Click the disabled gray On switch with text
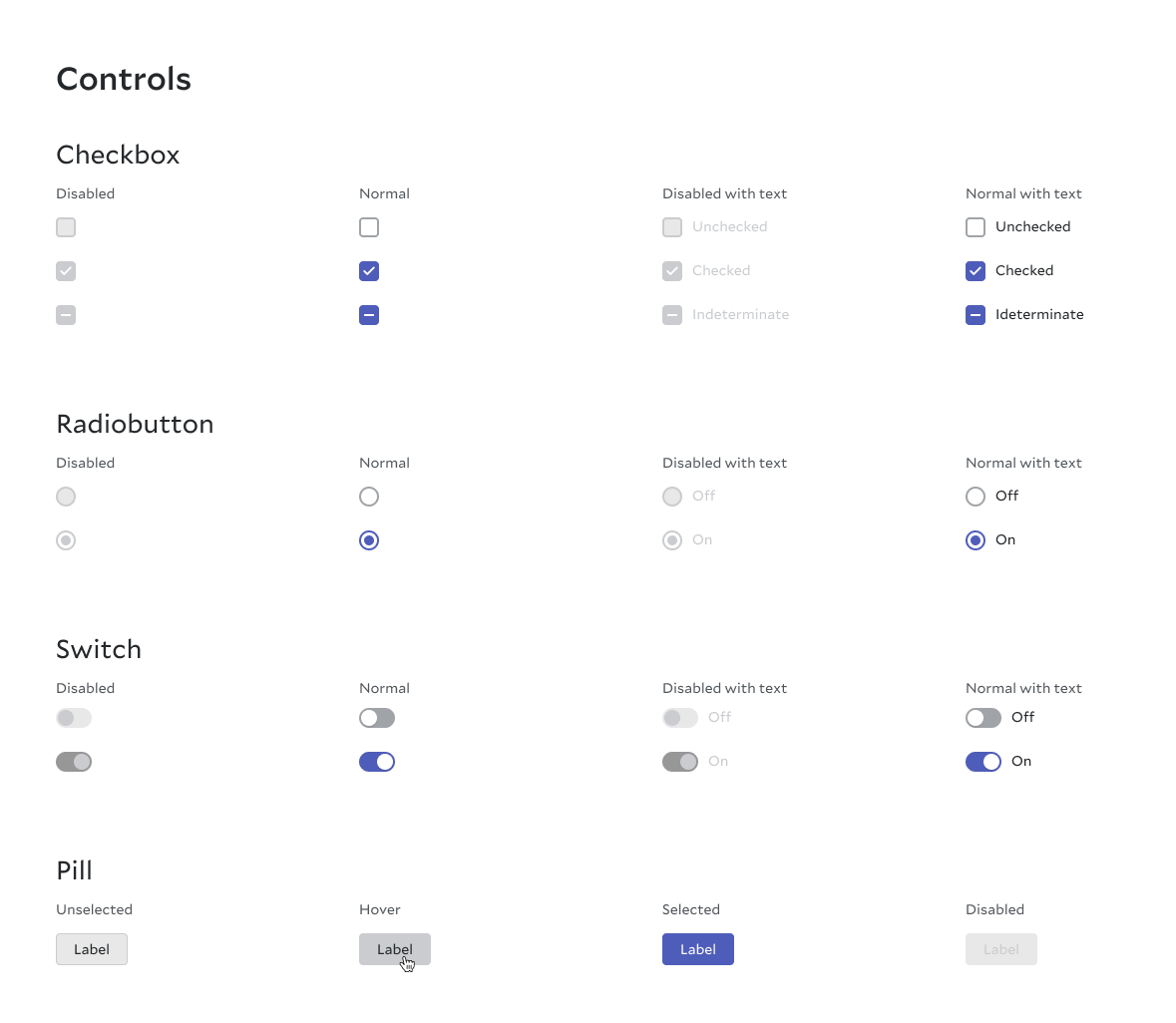This screenshot has height=1023, width=1176. point(680,762)
